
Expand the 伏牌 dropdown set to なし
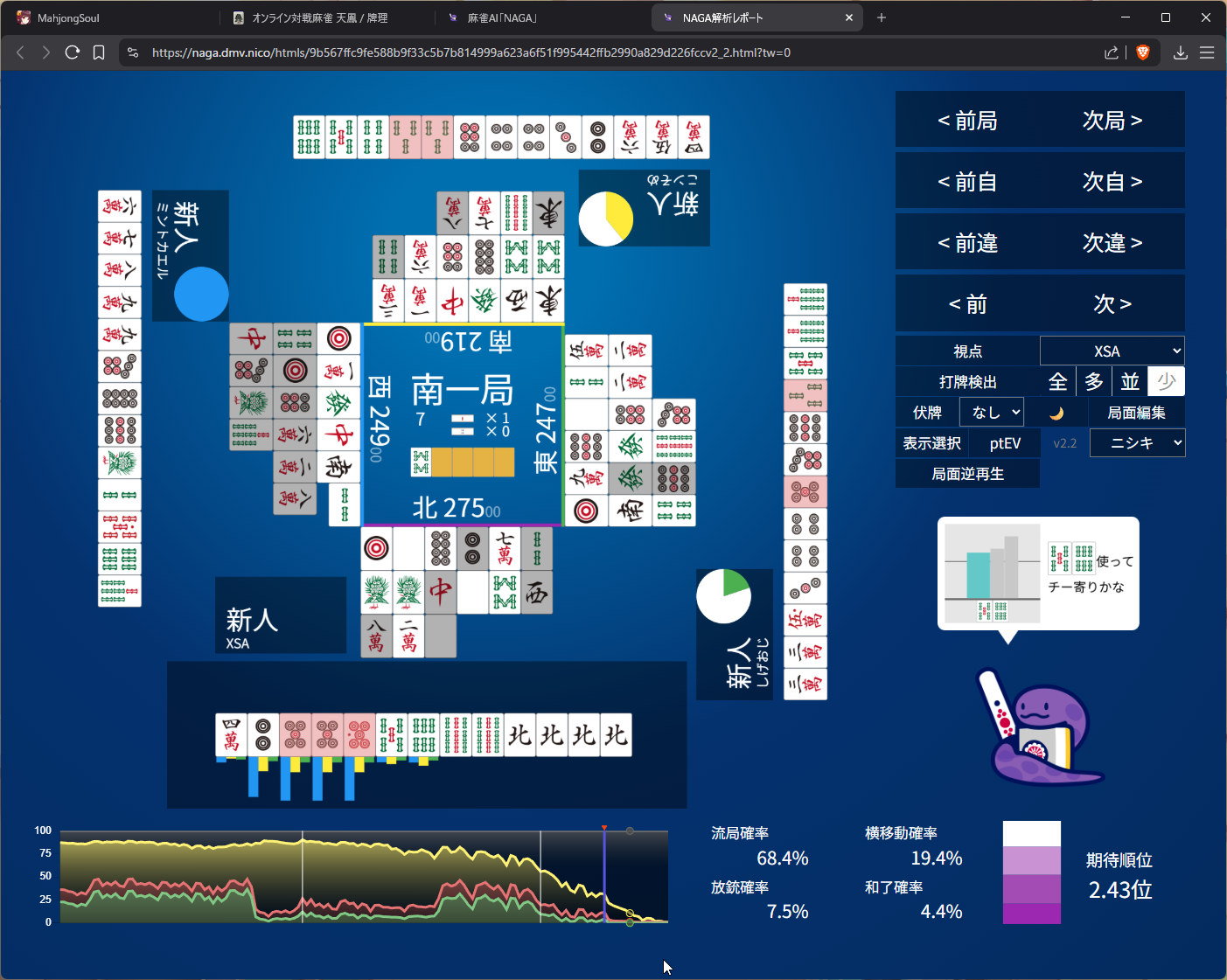(991, 413)
